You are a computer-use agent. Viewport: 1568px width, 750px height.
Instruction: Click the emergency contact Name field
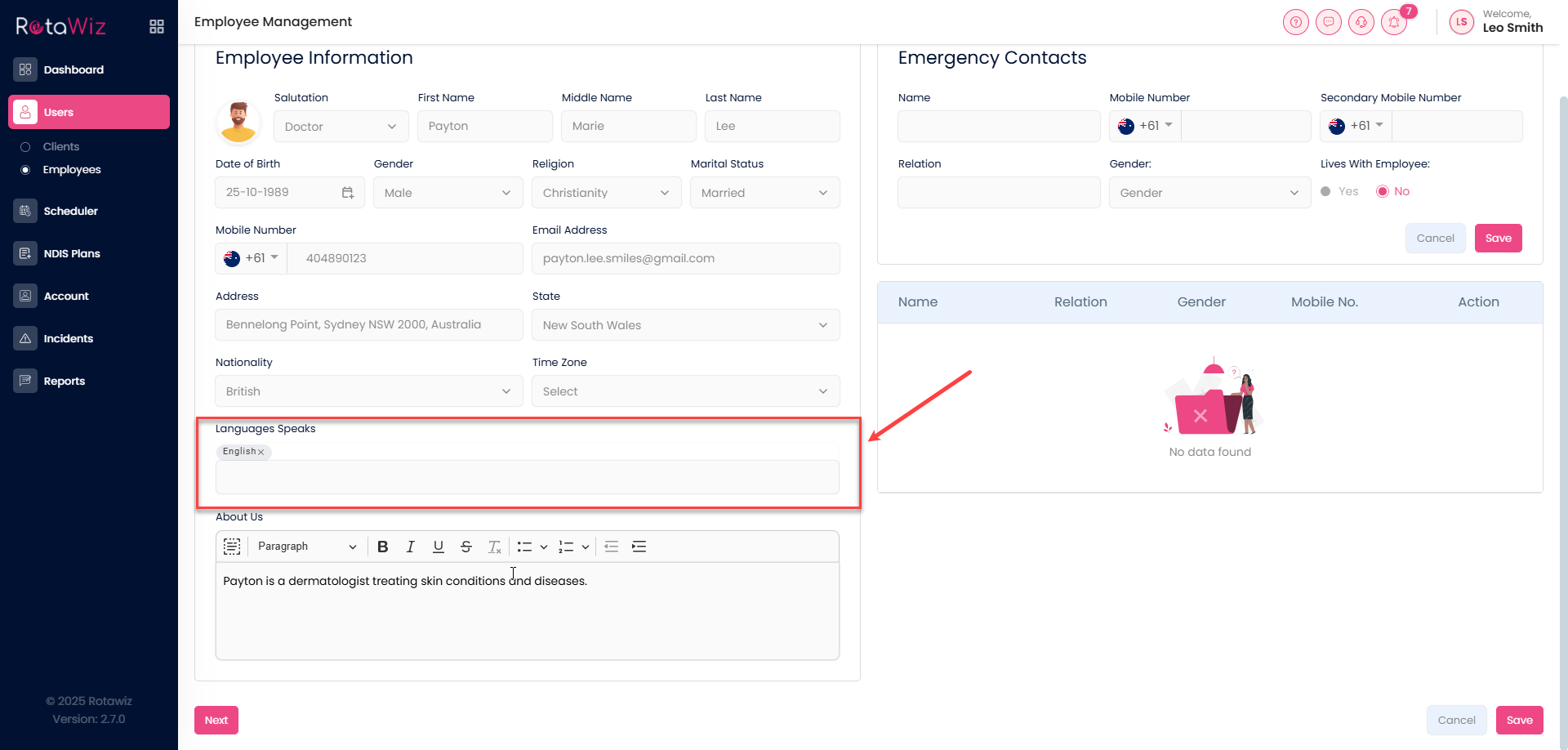[x=998, y=127]
